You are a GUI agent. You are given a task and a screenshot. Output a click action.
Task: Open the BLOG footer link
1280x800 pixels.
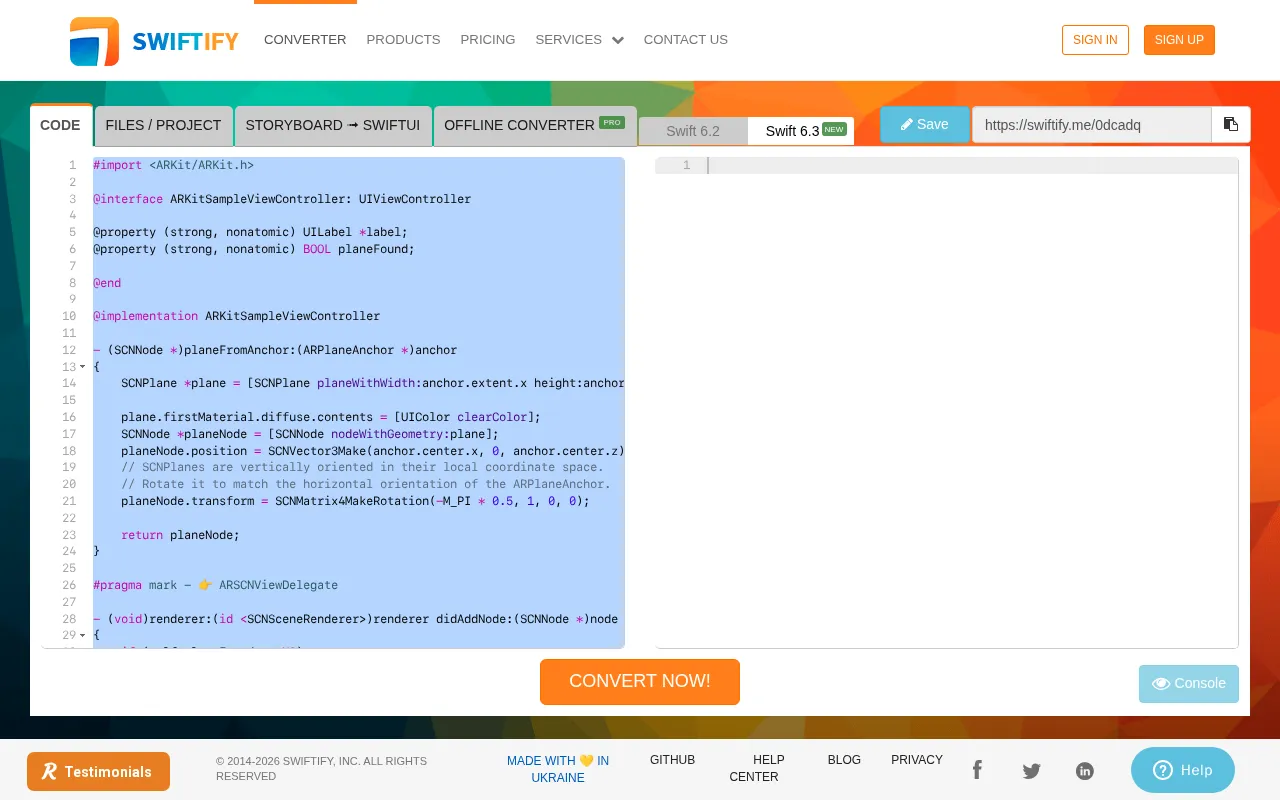[x=844, y=760]
